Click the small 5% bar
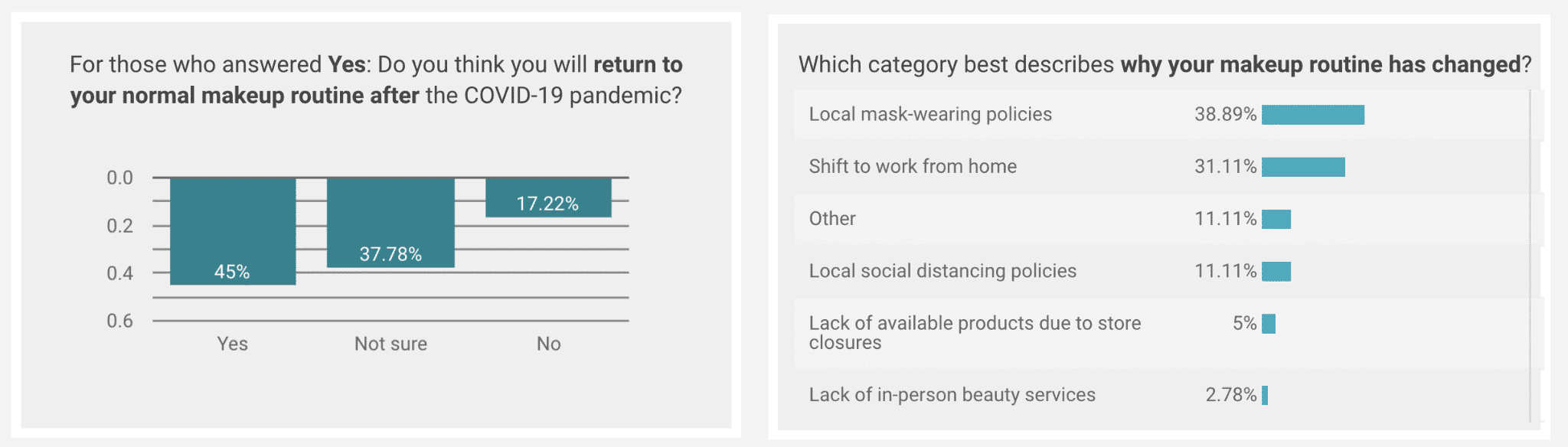1568x447 pixels. tap(1269, 324)
